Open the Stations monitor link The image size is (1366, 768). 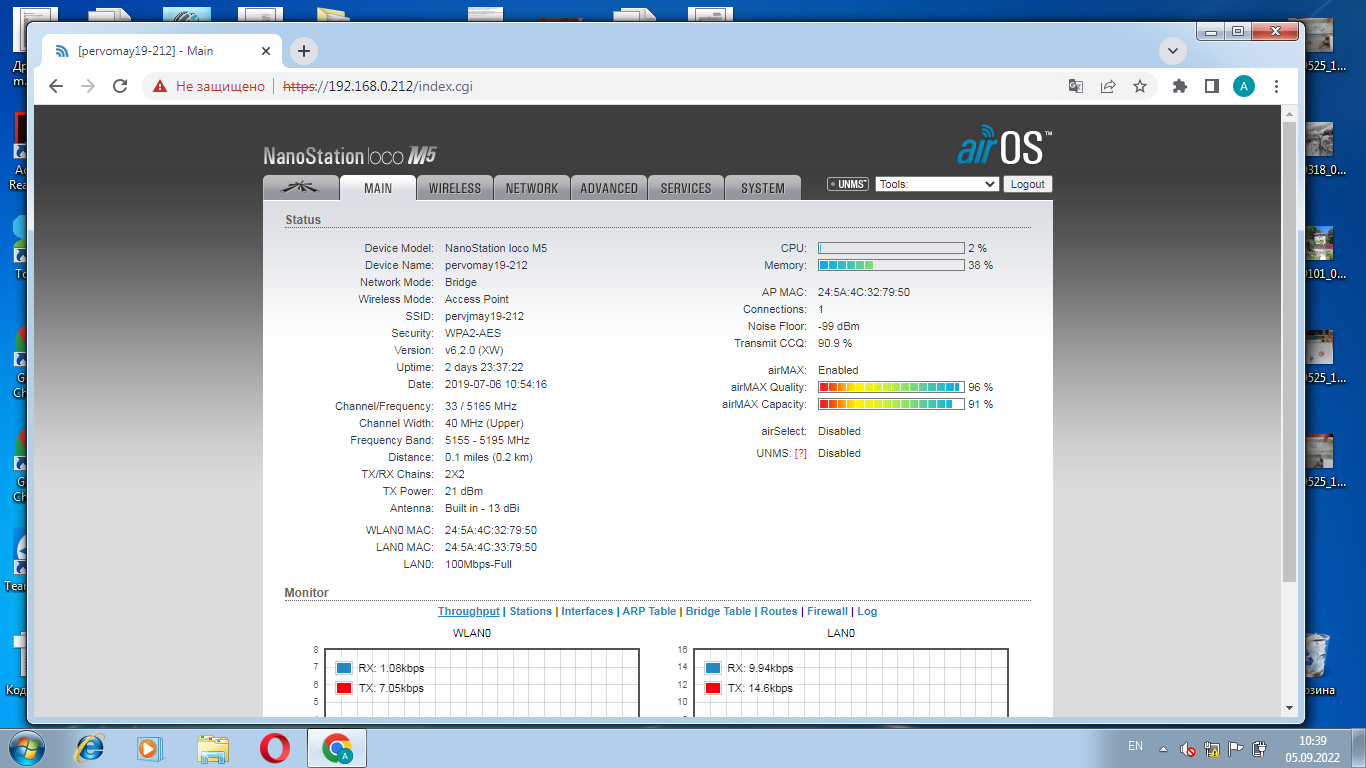531,611
